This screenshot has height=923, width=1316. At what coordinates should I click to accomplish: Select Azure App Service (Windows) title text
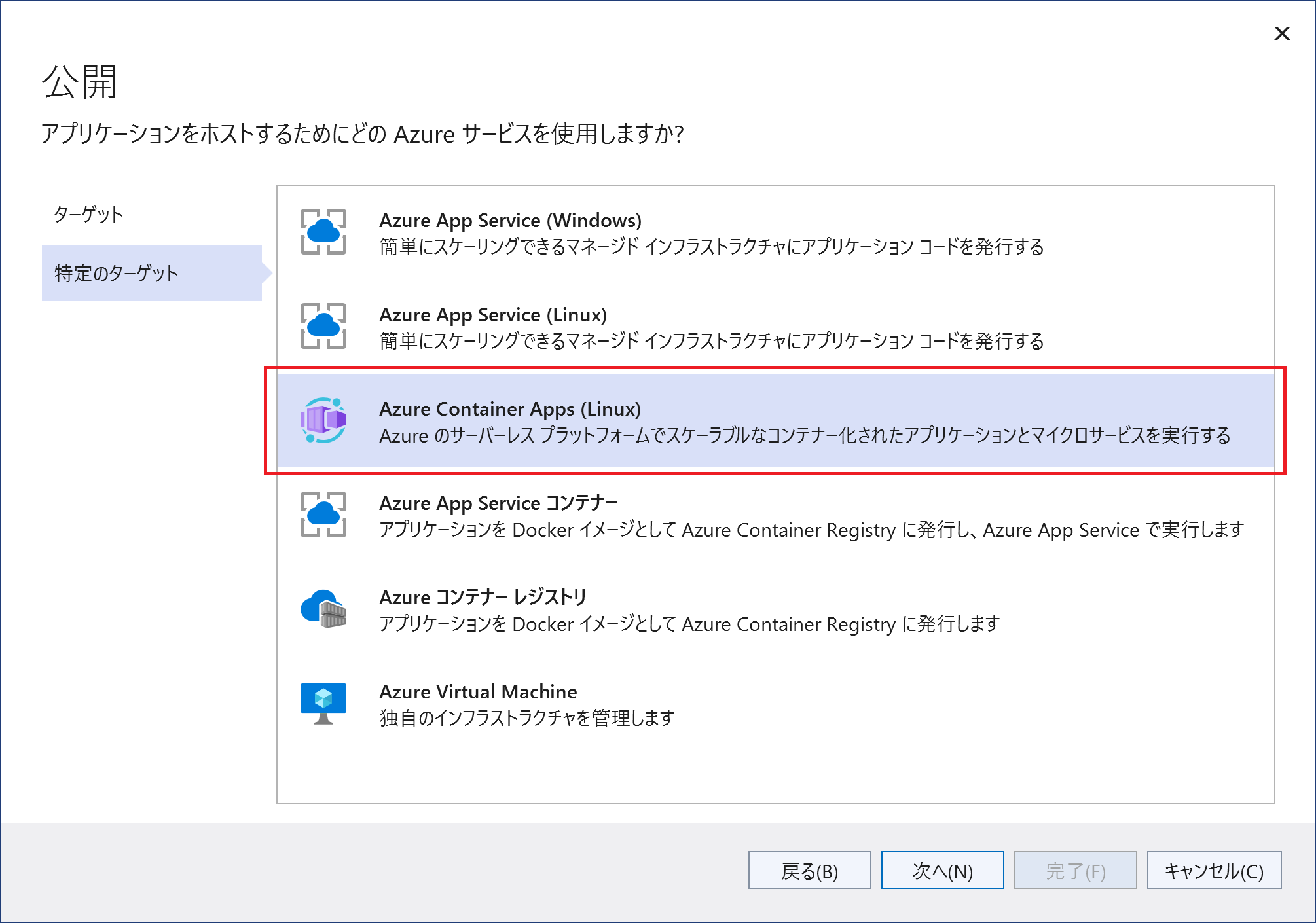(510, 221)
